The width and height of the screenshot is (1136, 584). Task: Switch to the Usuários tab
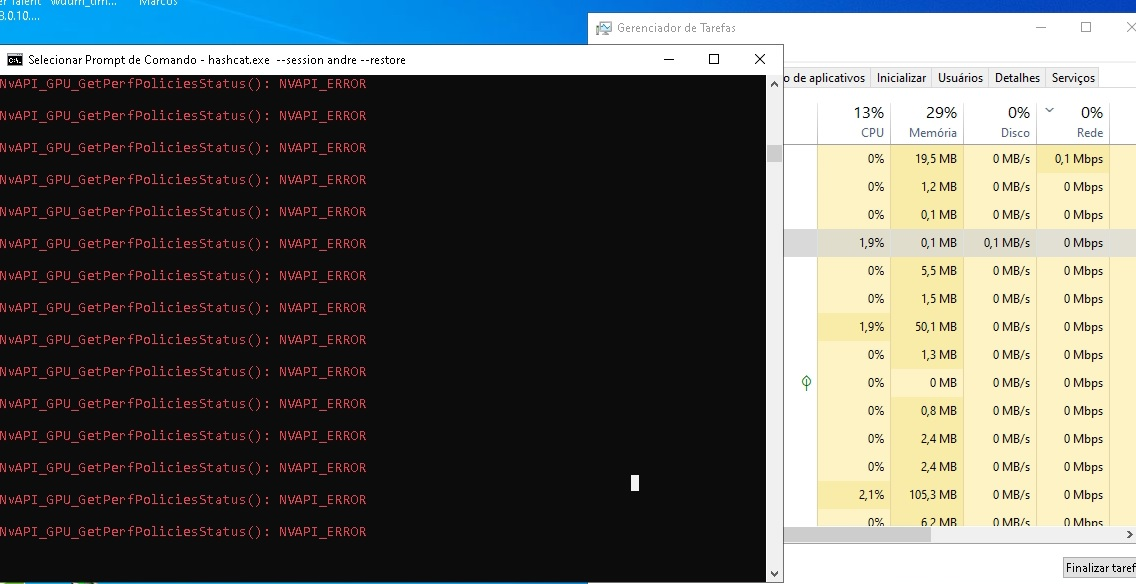959,77
